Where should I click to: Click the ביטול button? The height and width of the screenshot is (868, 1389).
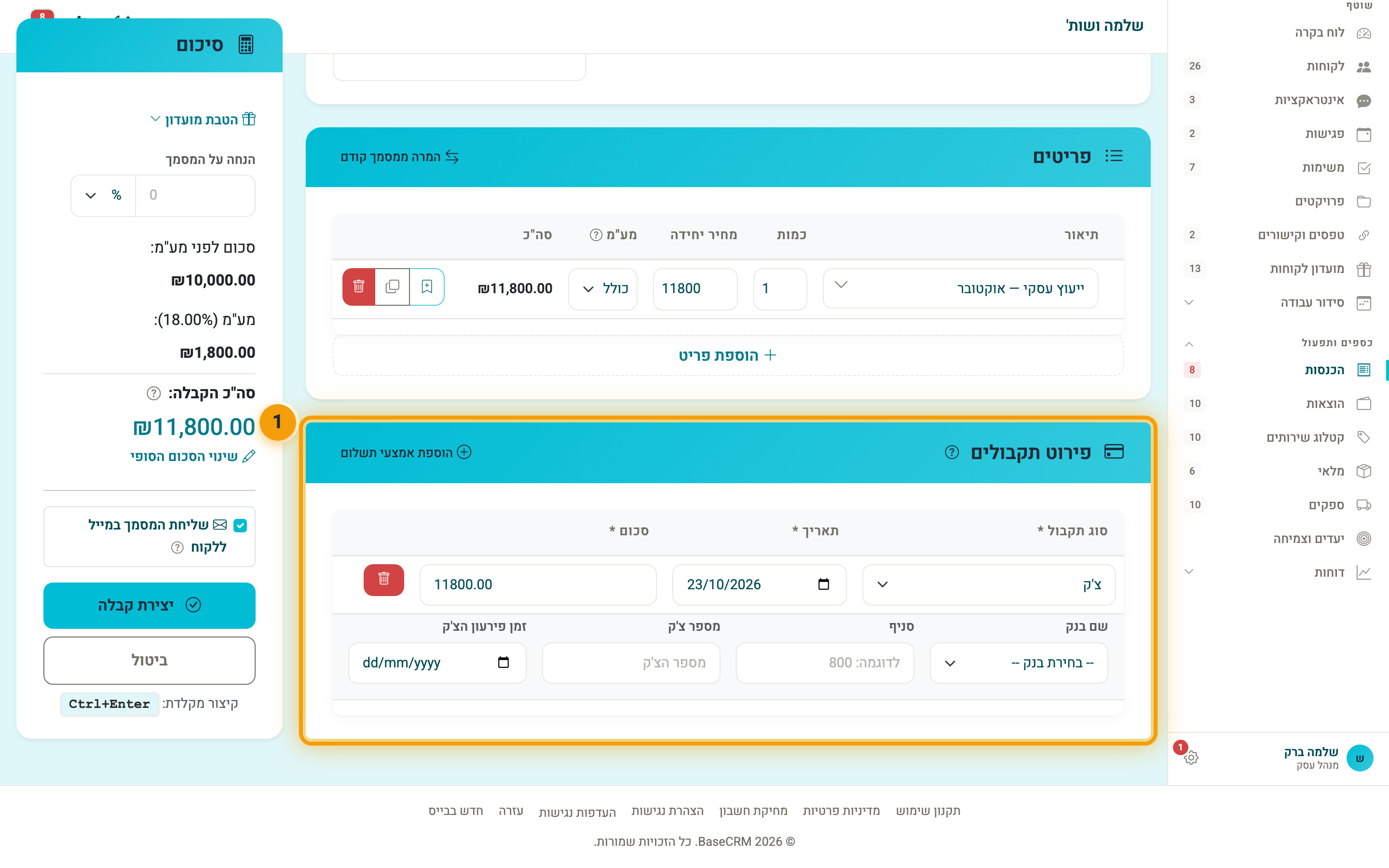coord(149,660)
